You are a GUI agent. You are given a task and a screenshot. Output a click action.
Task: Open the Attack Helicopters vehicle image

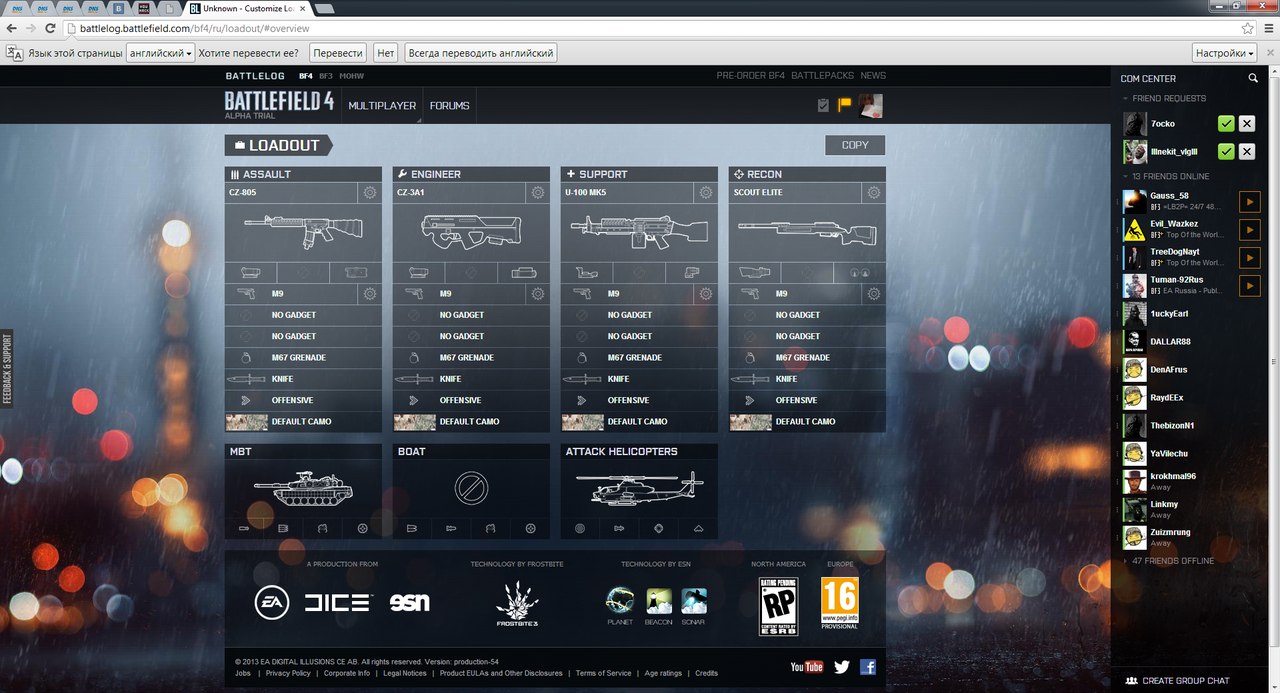pos(639,489)
